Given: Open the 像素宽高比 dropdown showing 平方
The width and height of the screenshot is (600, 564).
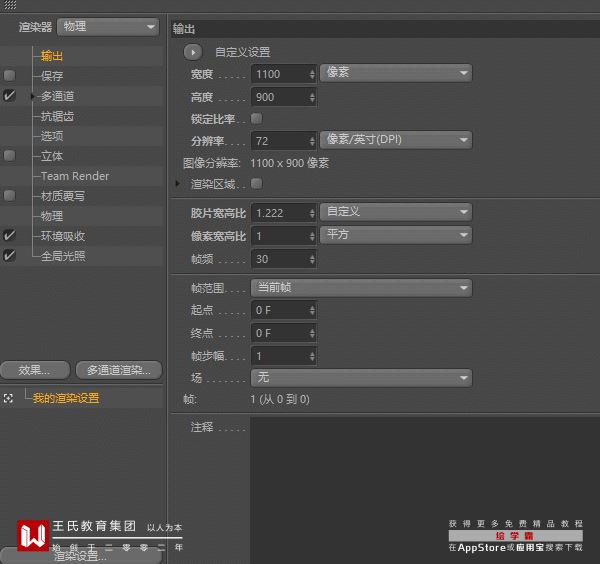Looking at the screenshot, I should 396,235.
